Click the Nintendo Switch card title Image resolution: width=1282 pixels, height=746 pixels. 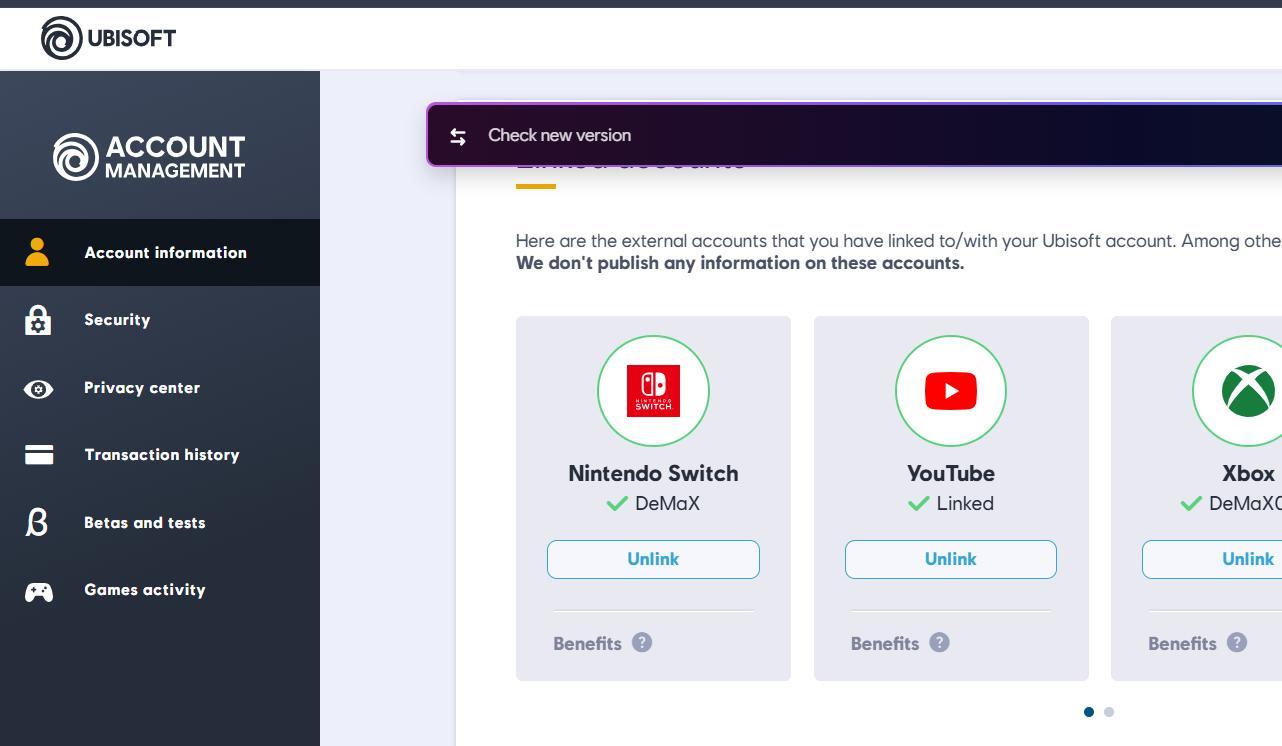[653, 474]
